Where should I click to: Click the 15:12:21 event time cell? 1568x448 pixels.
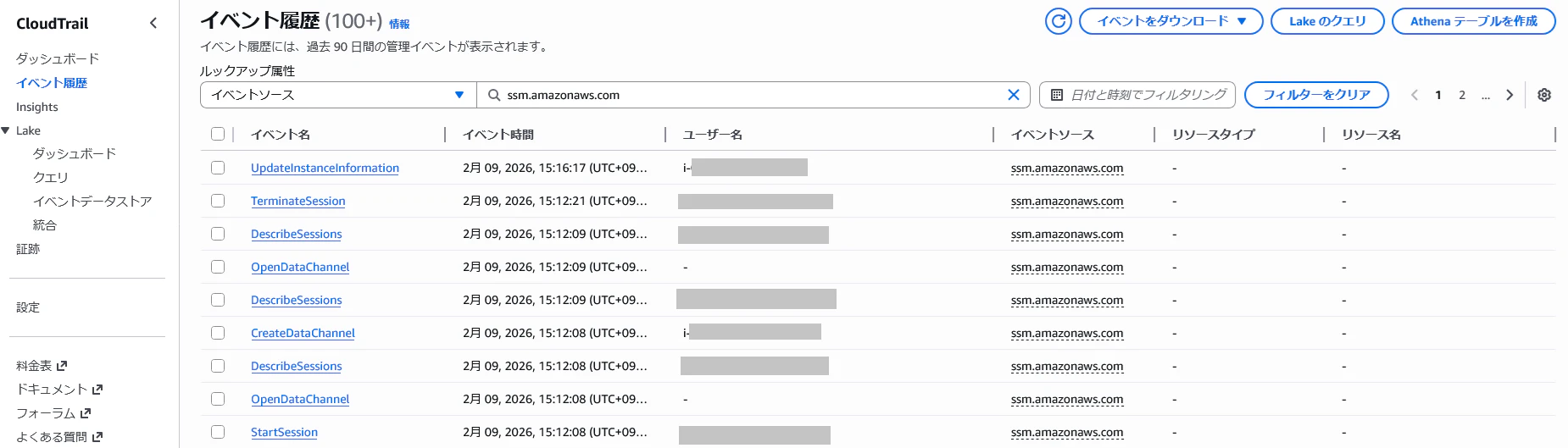pyautogui.click(x=555, y=201)
